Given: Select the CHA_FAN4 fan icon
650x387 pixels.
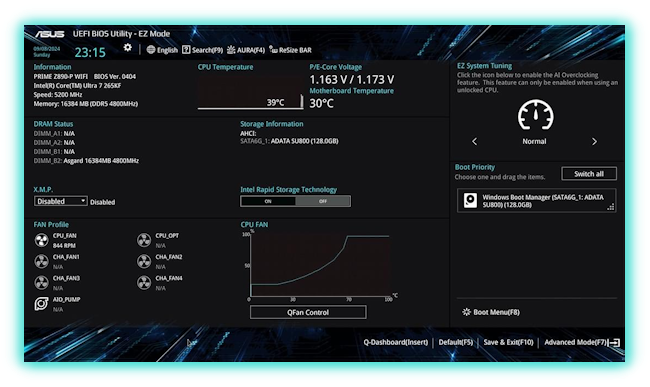Looking at the screenshot, I should [144, 283].
